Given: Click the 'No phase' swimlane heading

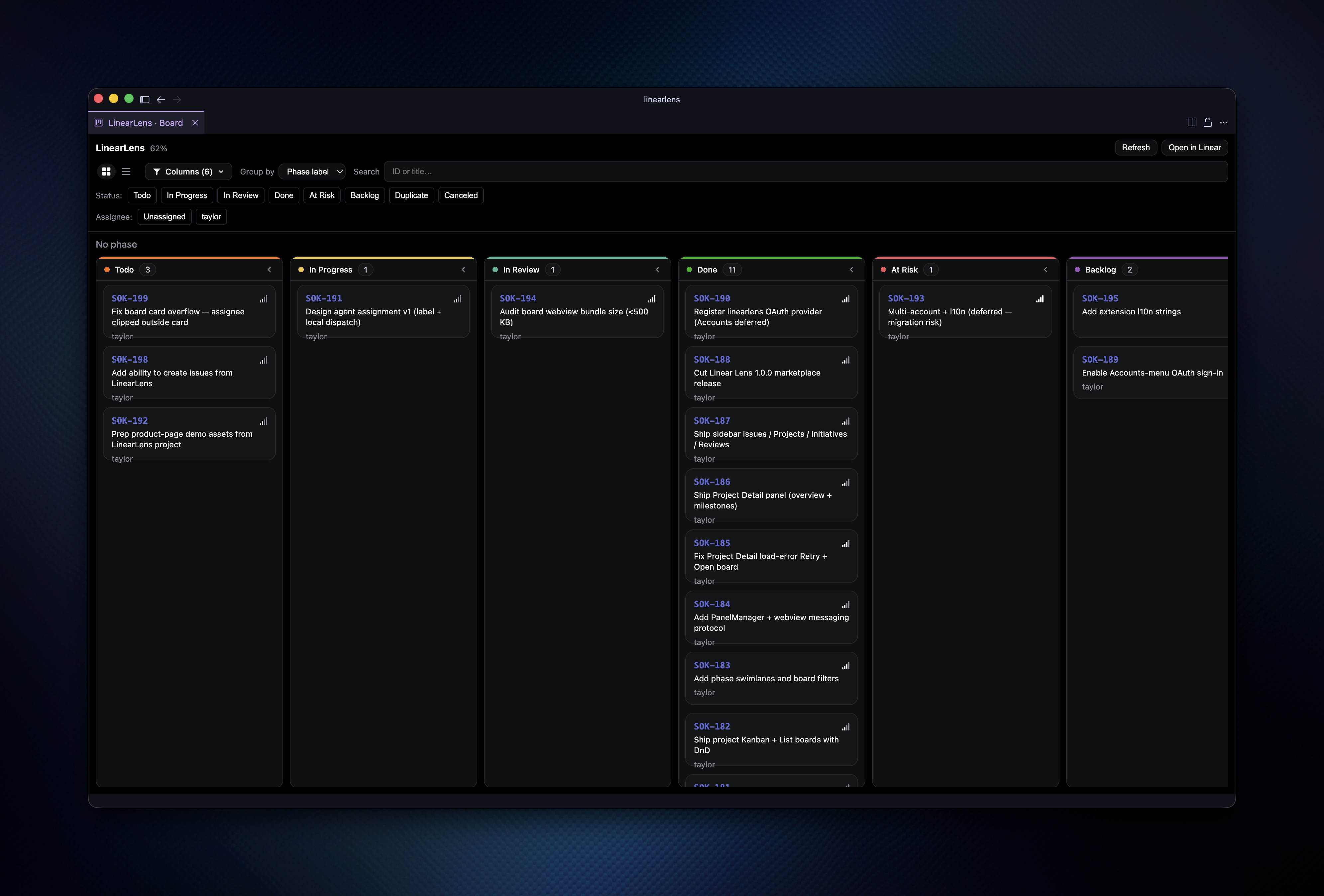Looking at the screenshot, I should click(x=116, y=244).
